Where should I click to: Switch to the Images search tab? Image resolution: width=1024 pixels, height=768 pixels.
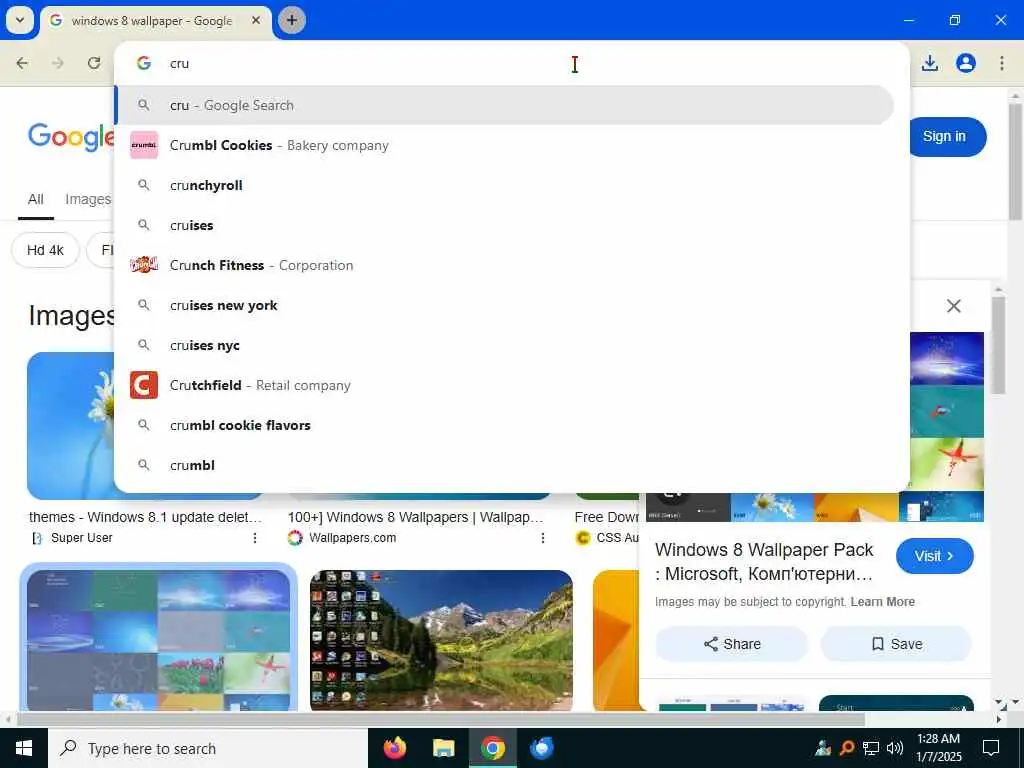tap(88, 199)
